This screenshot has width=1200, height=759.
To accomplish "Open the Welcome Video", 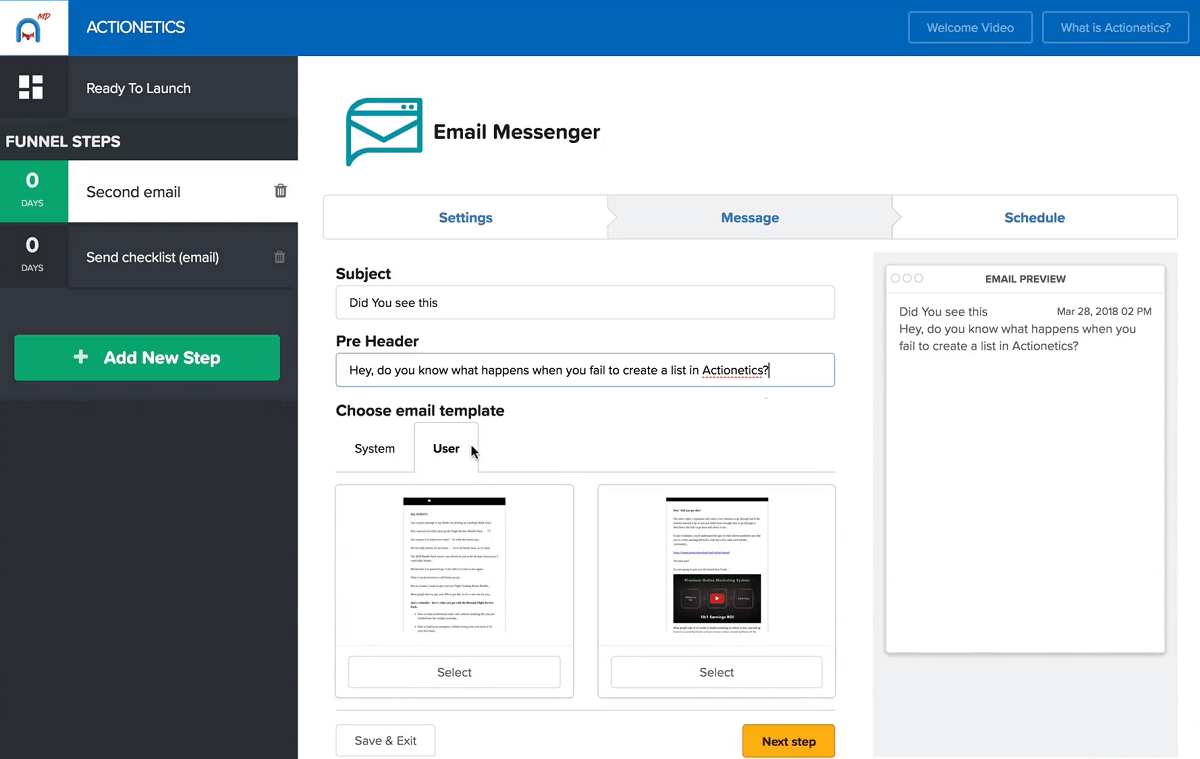I will point(970,28).
